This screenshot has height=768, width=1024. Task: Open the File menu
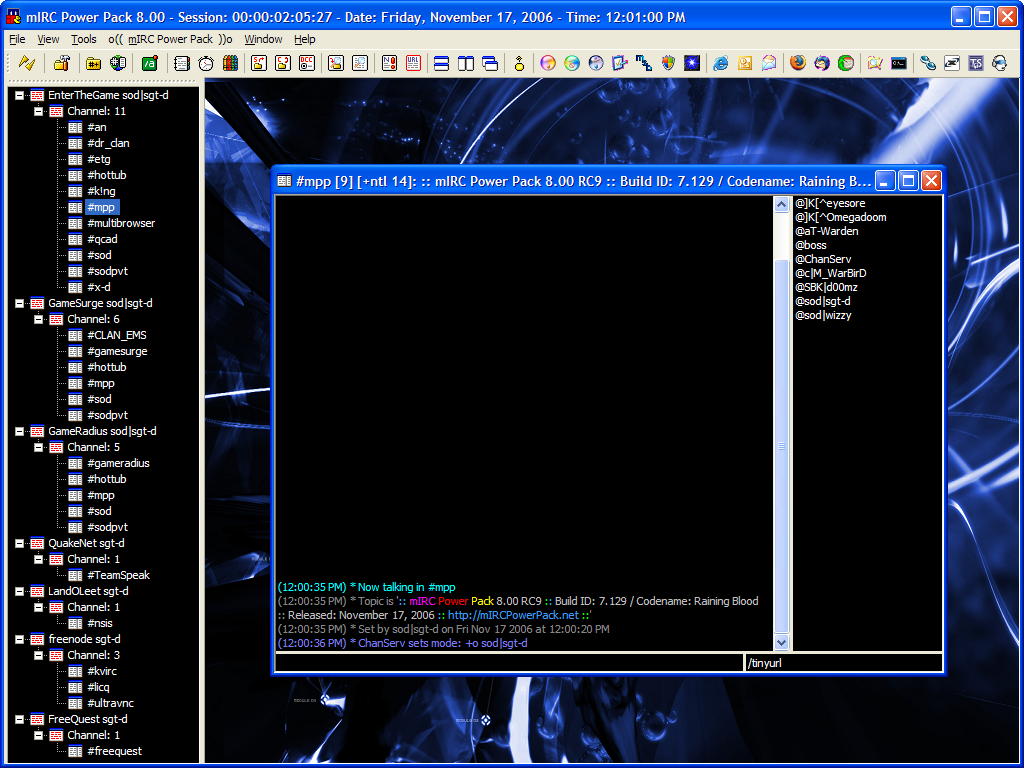point(17,39)
